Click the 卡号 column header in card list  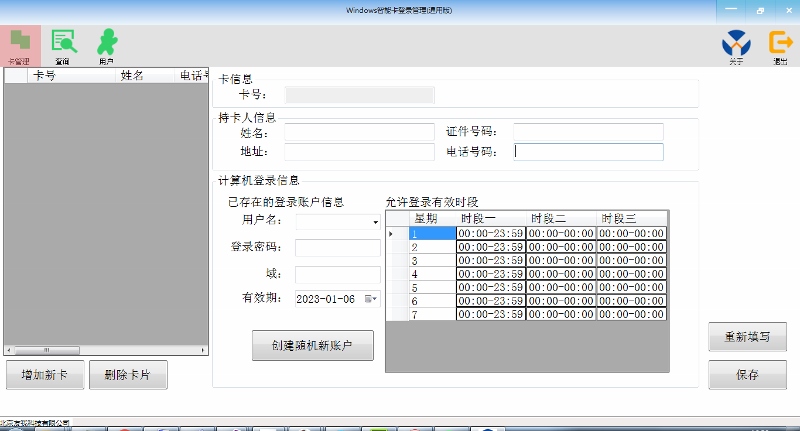click(44, 75)
